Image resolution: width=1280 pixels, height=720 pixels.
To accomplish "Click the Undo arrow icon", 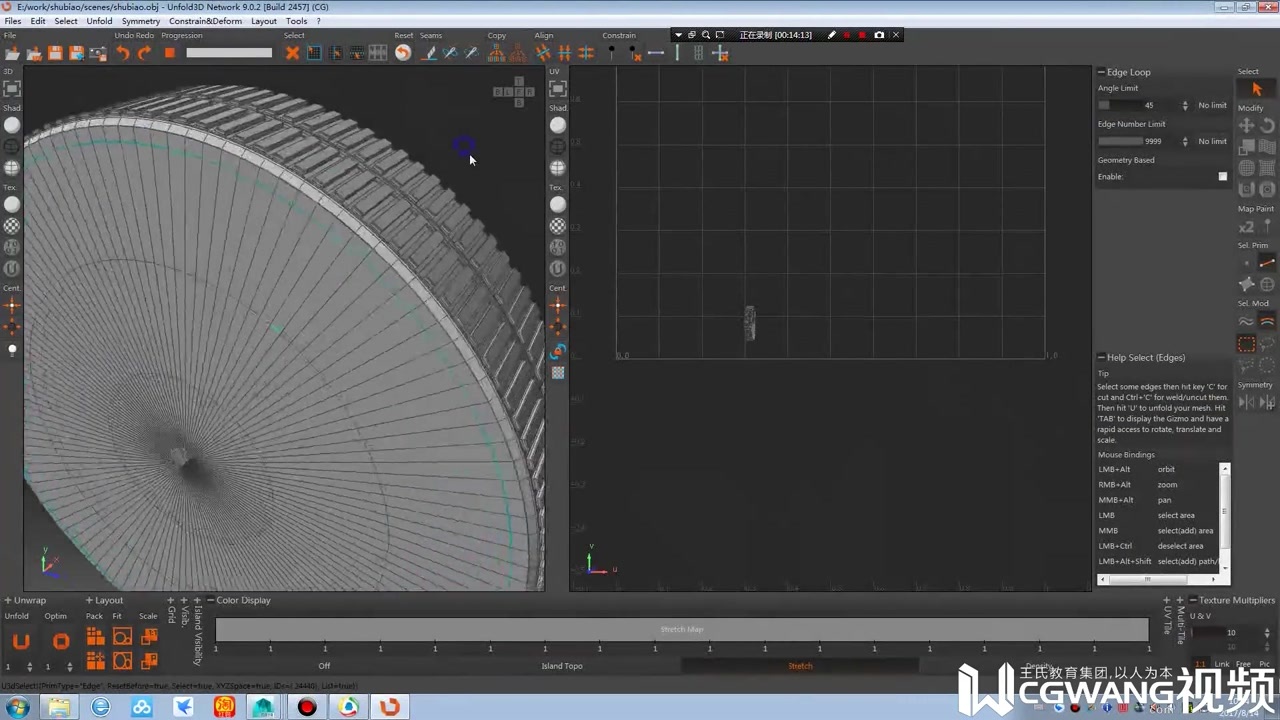I will pos(123,53).
